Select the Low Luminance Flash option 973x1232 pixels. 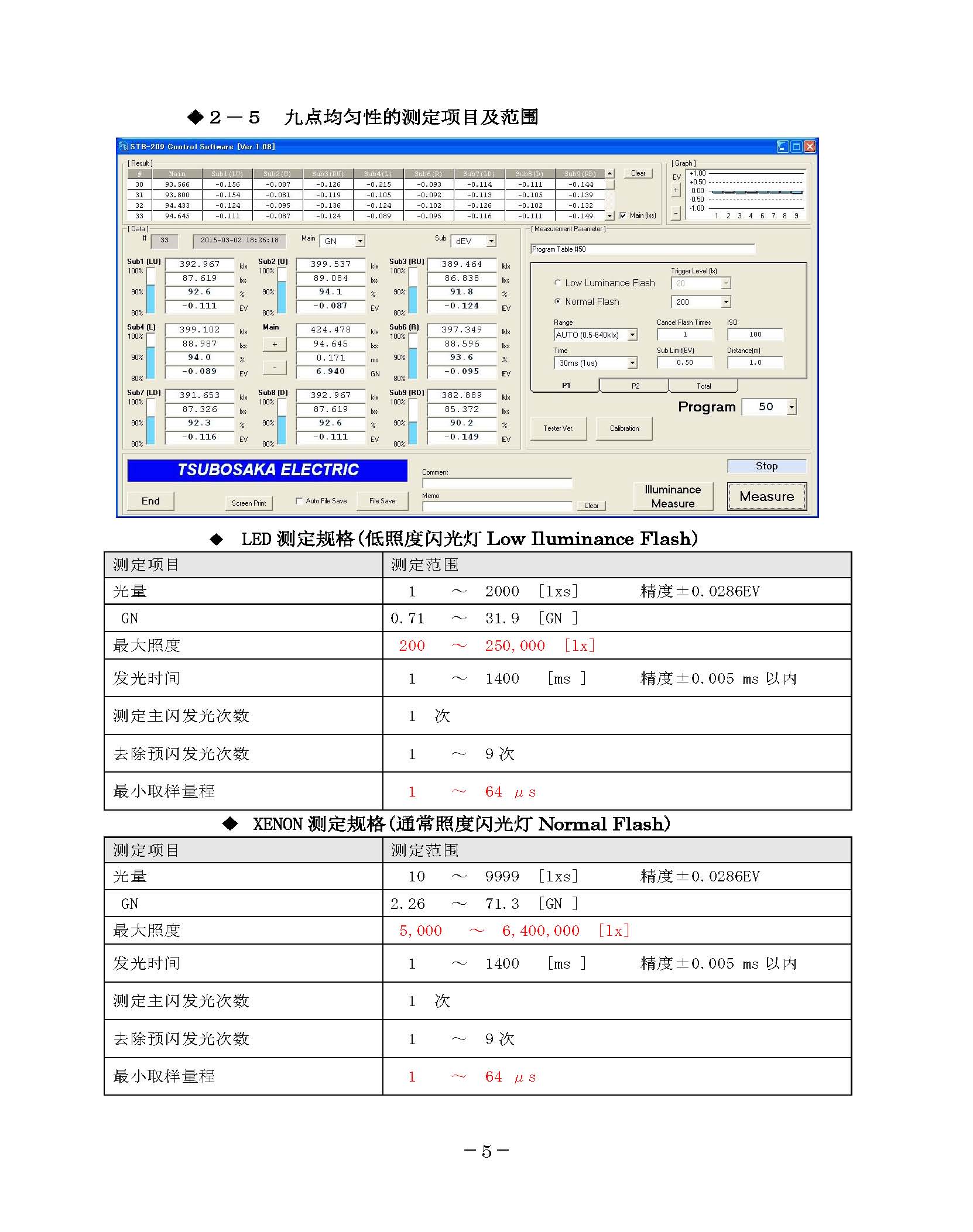pos(558,283)
